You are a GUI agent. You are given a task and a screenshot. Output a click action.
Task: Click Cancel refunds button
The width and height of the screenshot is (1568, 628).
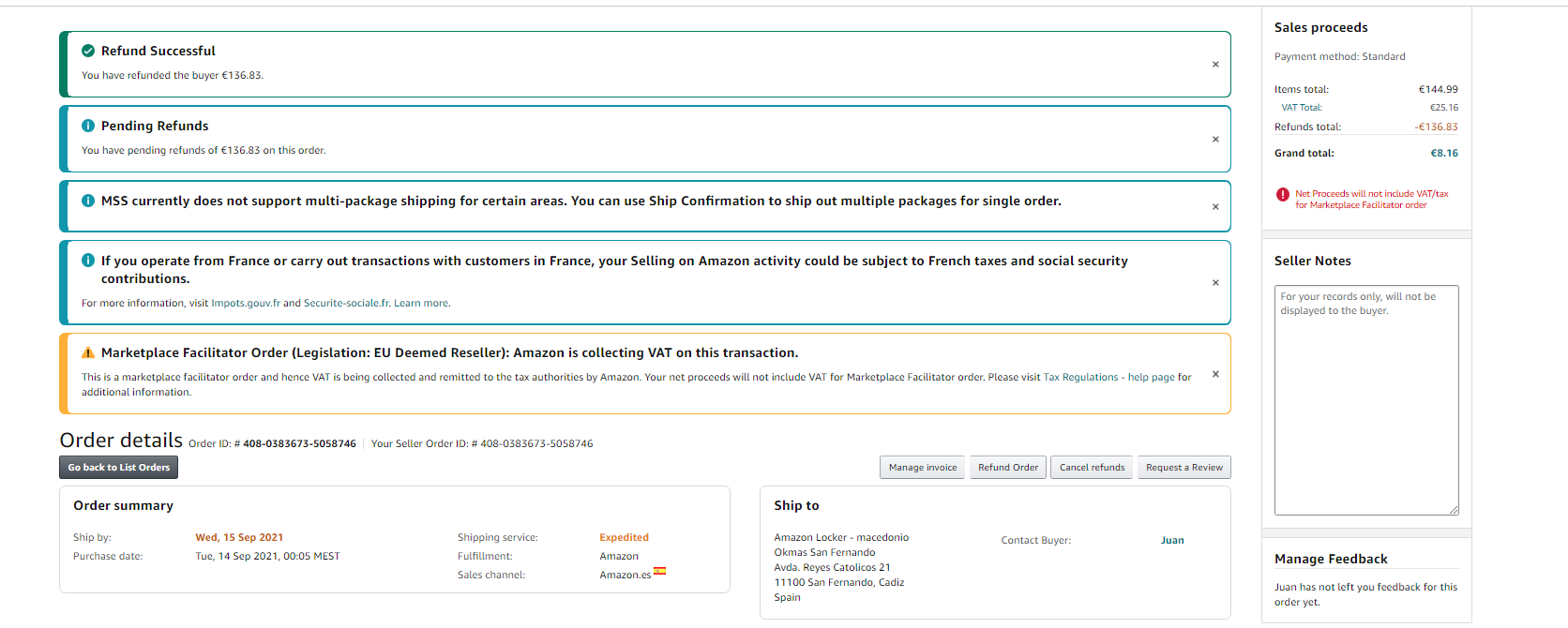[x=1092, y=468]
